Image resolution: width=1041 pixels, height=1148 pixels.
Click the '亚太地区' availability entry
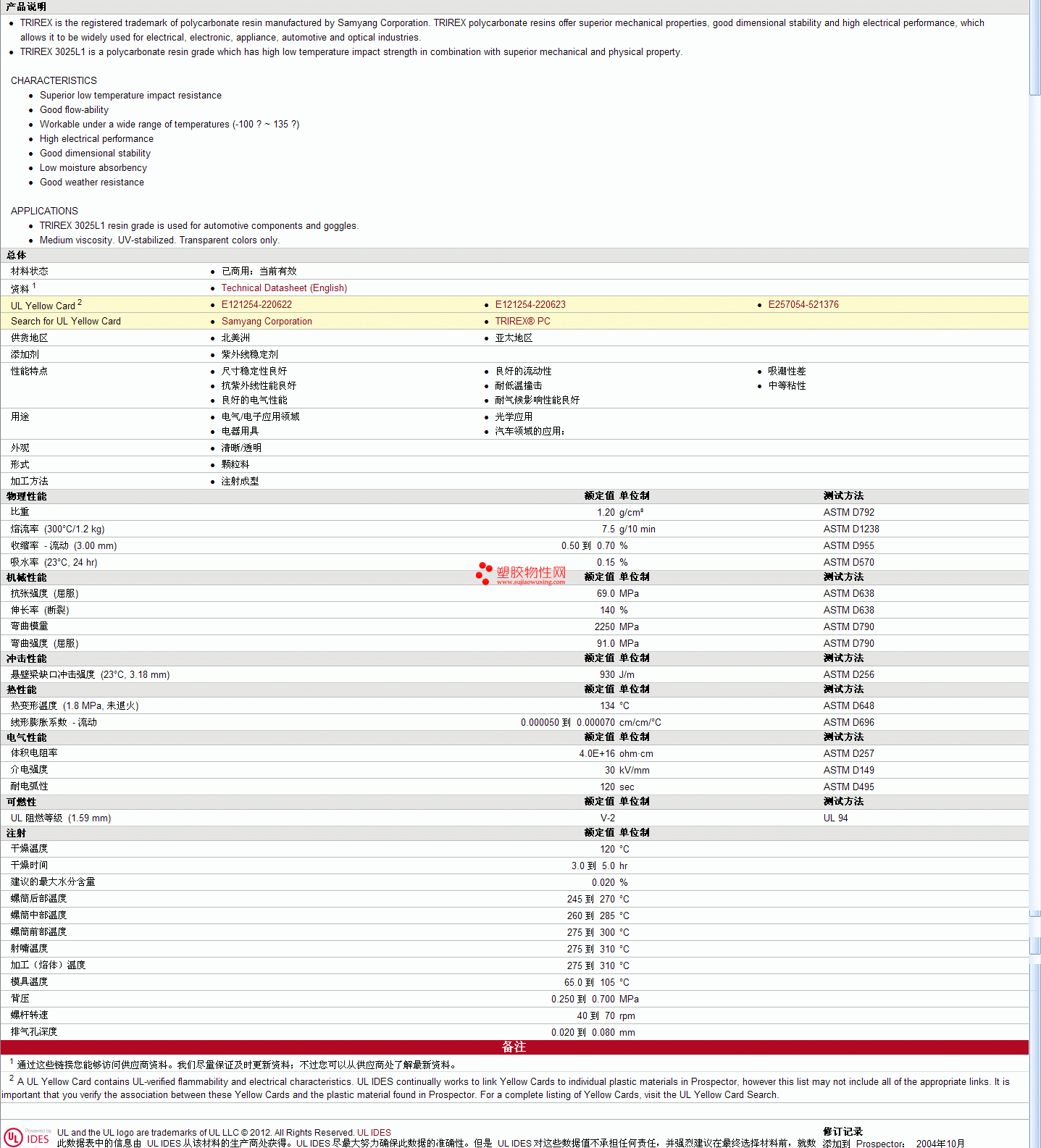pyautogui.click(x=514, y=338)
